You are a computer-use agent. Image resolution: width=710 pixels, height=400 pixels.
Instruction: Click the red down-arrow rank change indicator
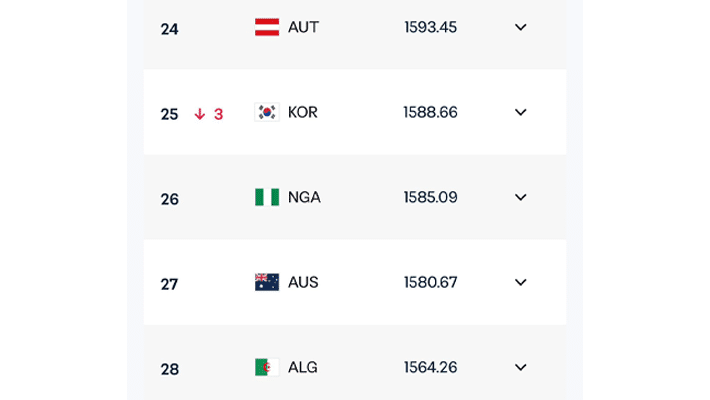click(200, 114)
